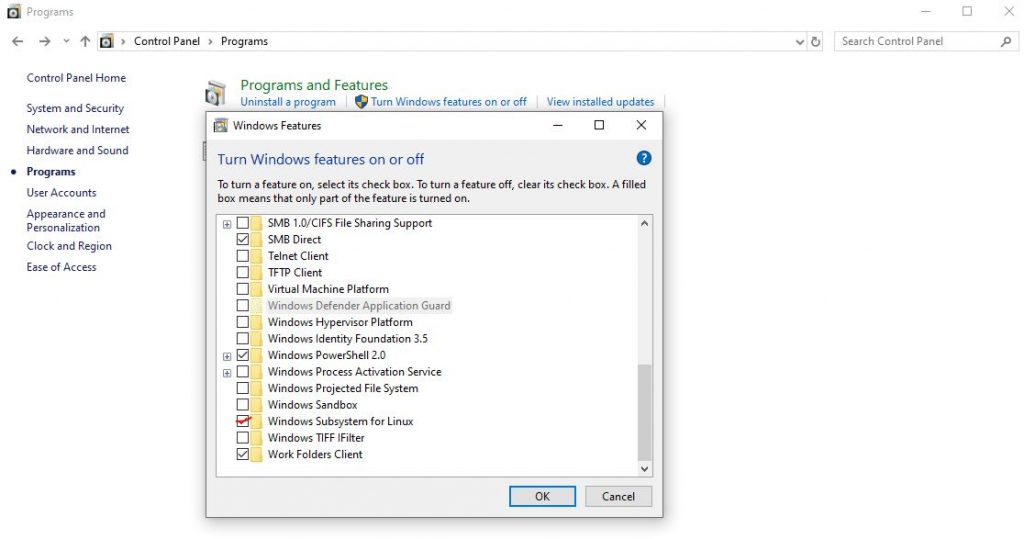Uncheck the SMB Direct checkbox
This screenshot has width=1024, height=539.
242,239
